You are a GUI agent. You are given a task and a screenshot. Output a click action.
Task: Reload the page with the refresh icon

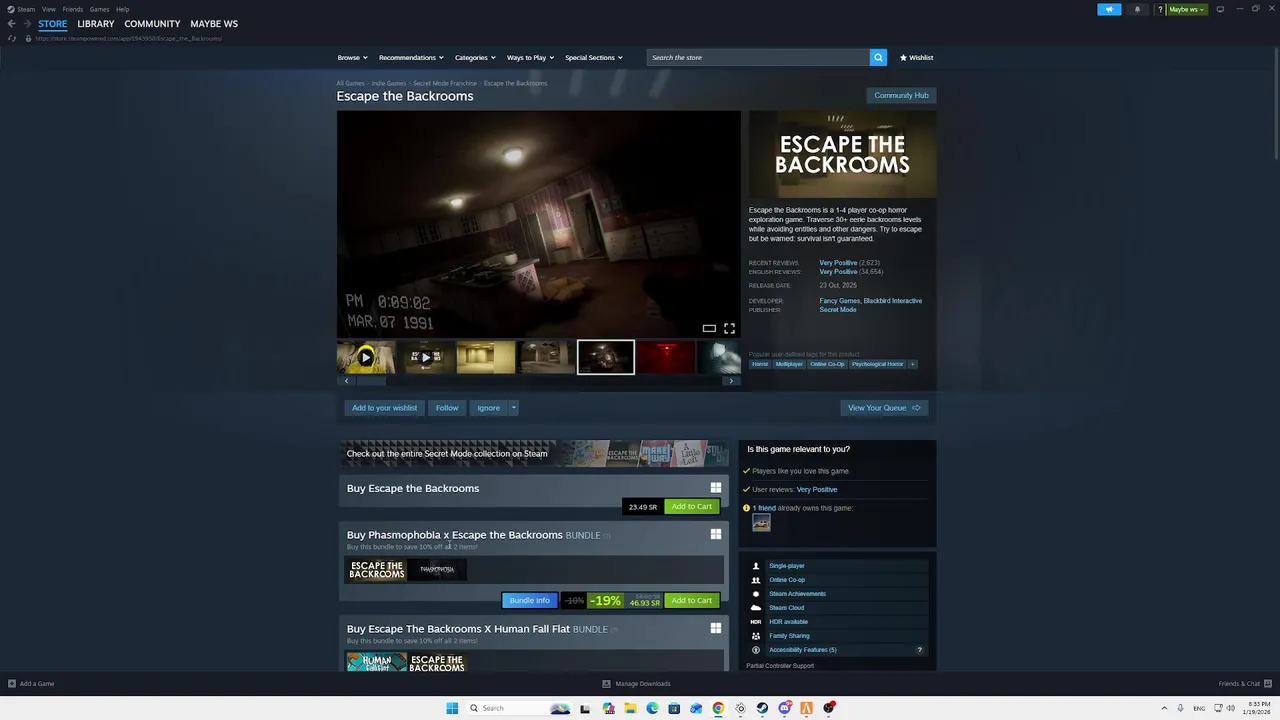coord(12,38)
